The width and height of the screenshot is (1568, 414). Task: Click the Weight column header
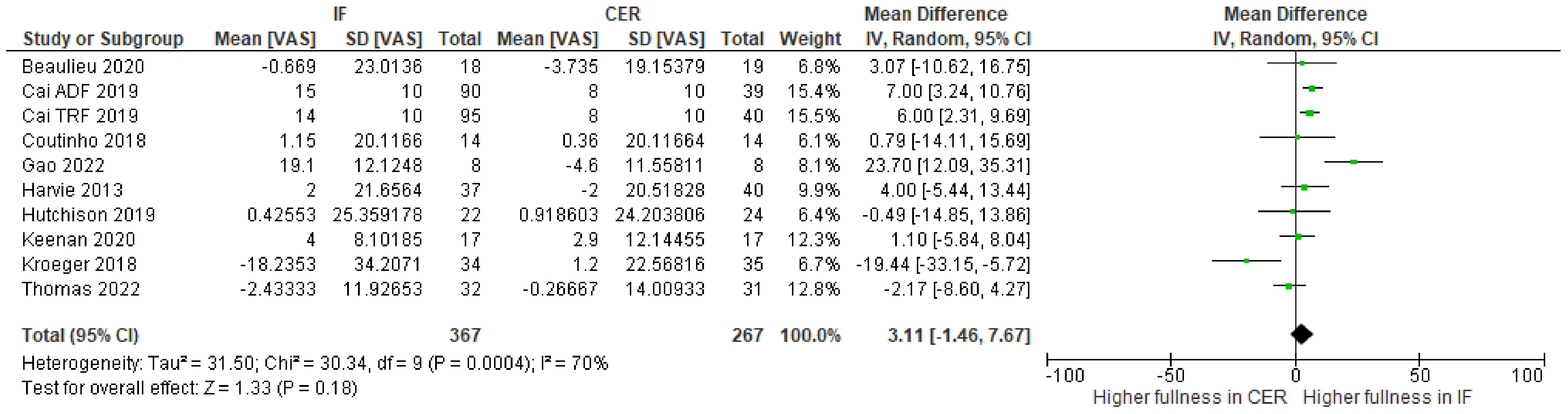pos(810,39)
